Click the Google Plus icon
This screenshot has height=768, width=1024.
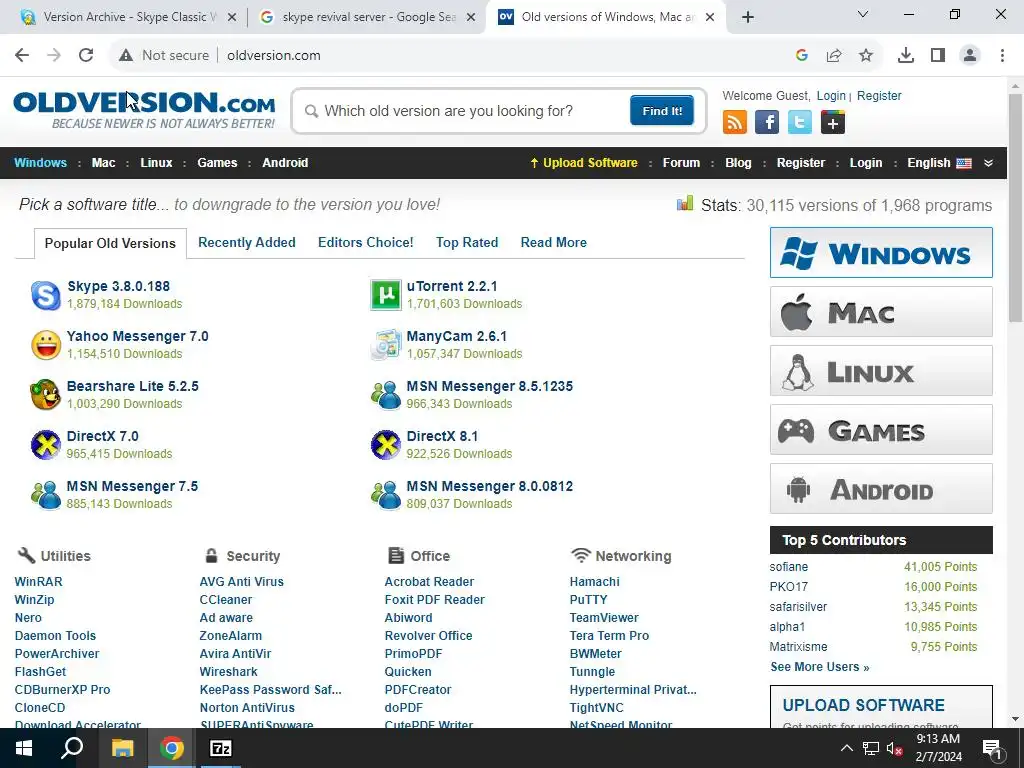coord(833,122)
